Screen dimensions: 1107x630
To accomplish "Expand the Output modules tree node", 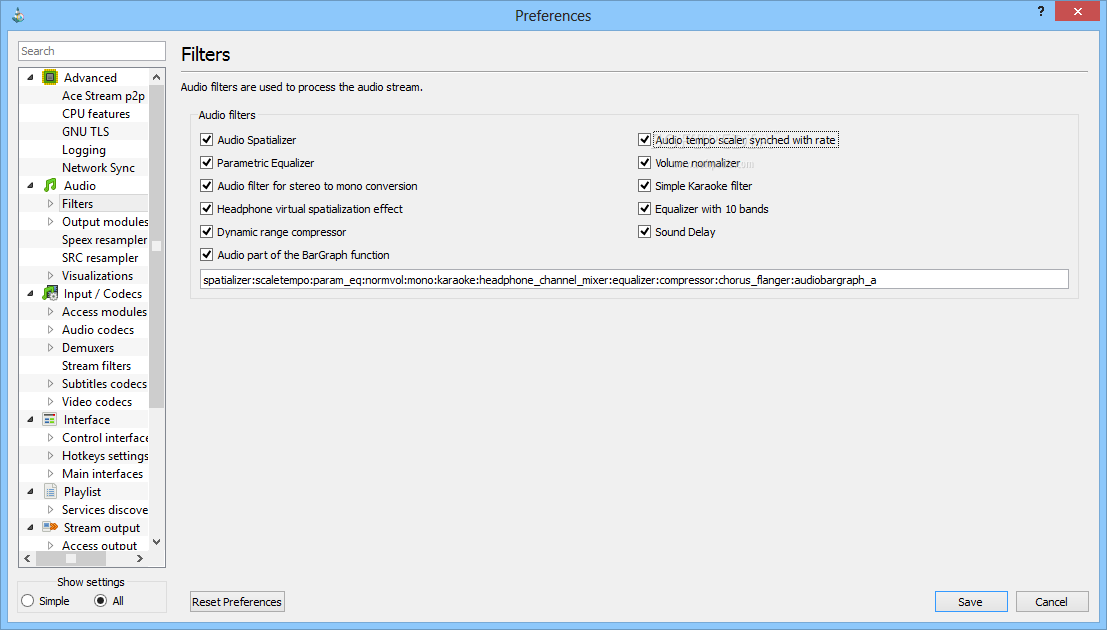I will click(50, 222).
